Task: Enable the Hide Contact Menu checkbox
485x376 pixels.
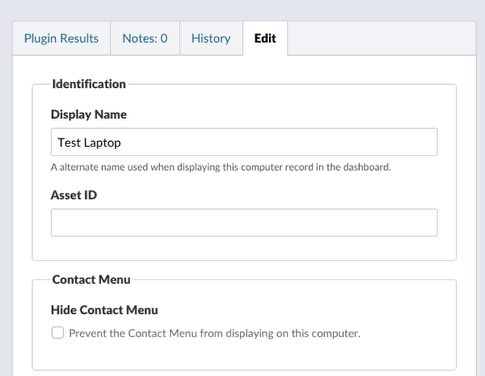Action: (x=58, y=333)
